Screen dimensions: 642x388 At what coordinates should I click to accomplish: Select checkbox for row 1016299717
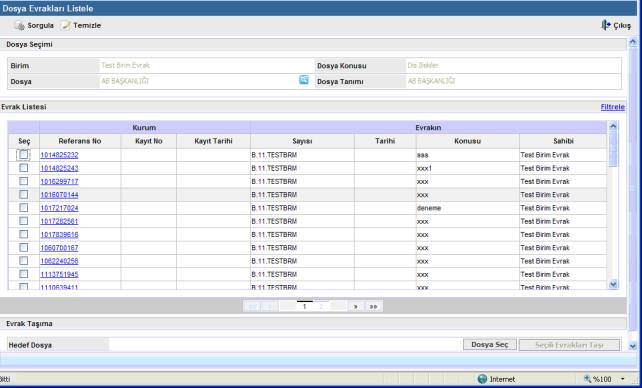click(24, 181)
